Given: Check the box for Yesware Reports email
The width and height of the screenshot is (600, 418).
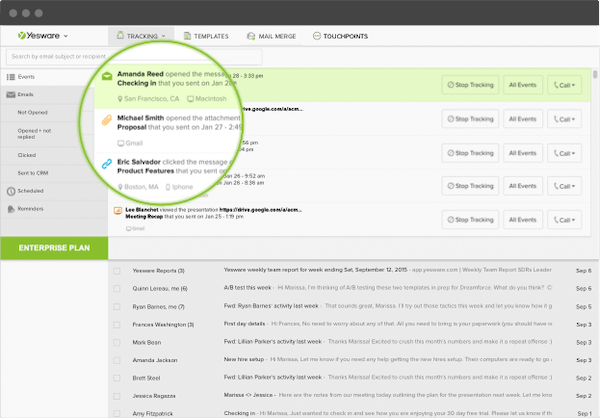Looking at the screenshot, I should pos(117,270).
